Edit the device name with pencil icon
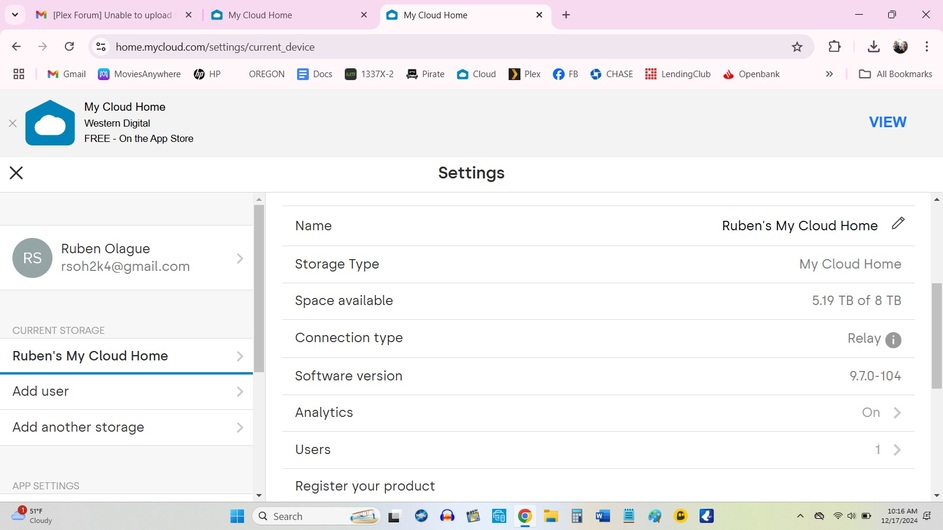The width and height of the screenshot is (943, 530). tap(898, 224)
